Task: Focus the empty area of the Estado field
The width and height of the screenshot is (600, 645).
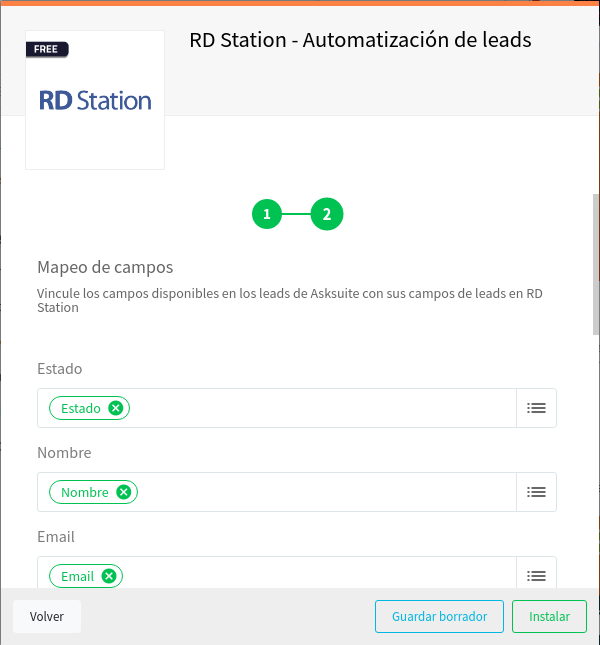Action: click(323, 408)
